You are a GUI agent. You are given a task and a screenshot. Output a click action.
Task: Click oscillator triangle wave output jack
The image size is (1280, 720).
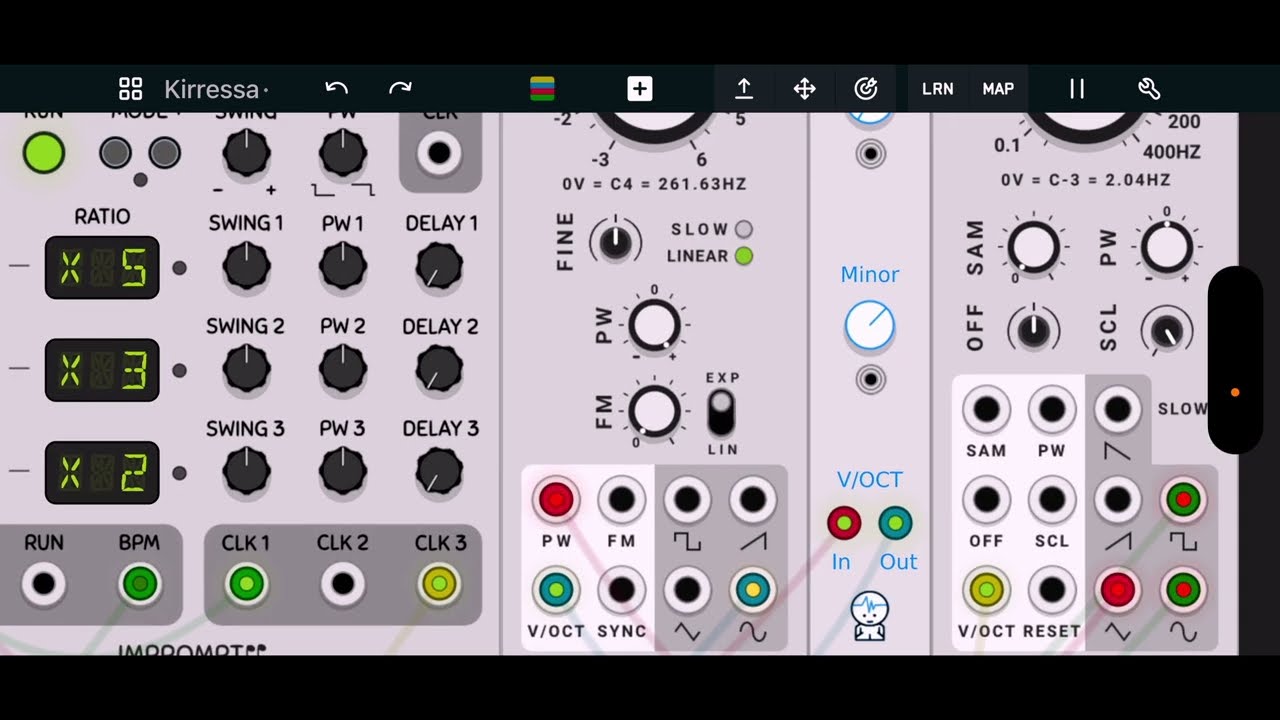pyautogui.click(x=687, y=590)
